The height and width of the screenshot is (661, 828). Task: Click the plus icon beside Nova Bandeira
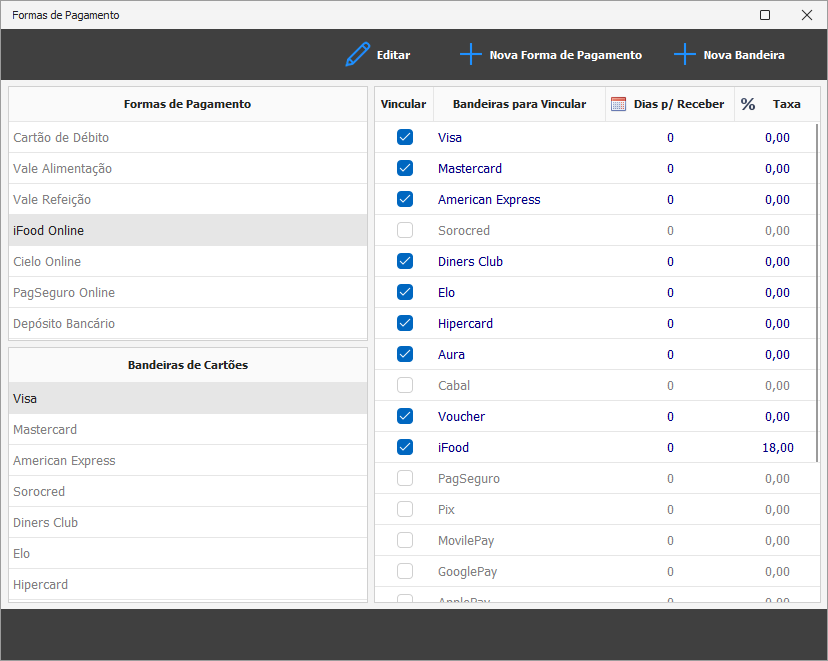pos(684,55)
